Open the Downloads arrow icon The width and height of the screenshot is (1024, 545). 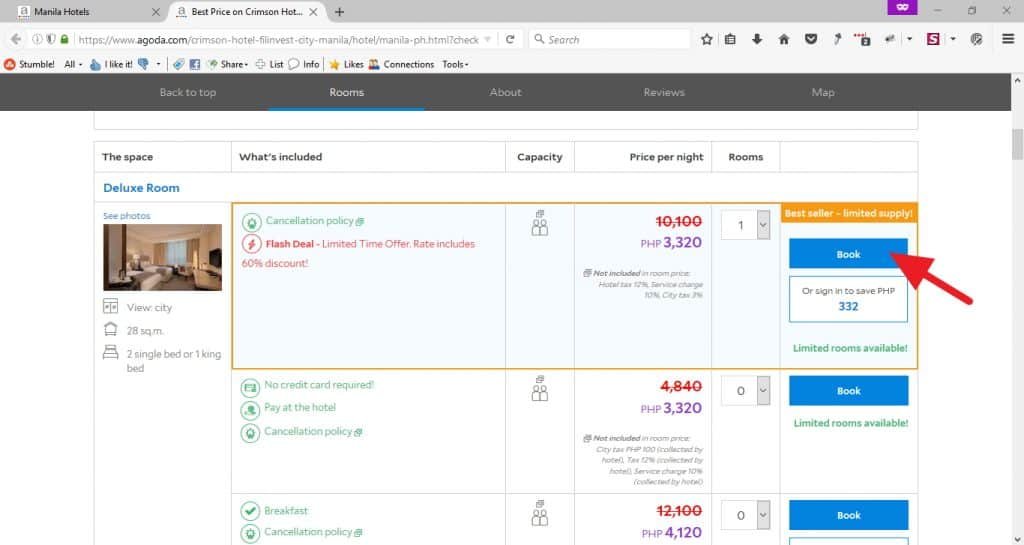point(757,39)
